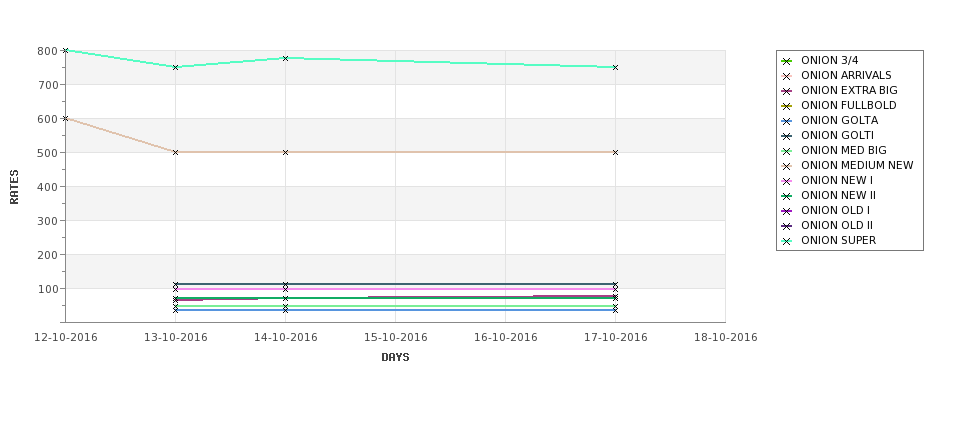The height and width of the screenshot is (429, 975).
Task: Select the ONION OLD I legend label
Action: (835, 210)
